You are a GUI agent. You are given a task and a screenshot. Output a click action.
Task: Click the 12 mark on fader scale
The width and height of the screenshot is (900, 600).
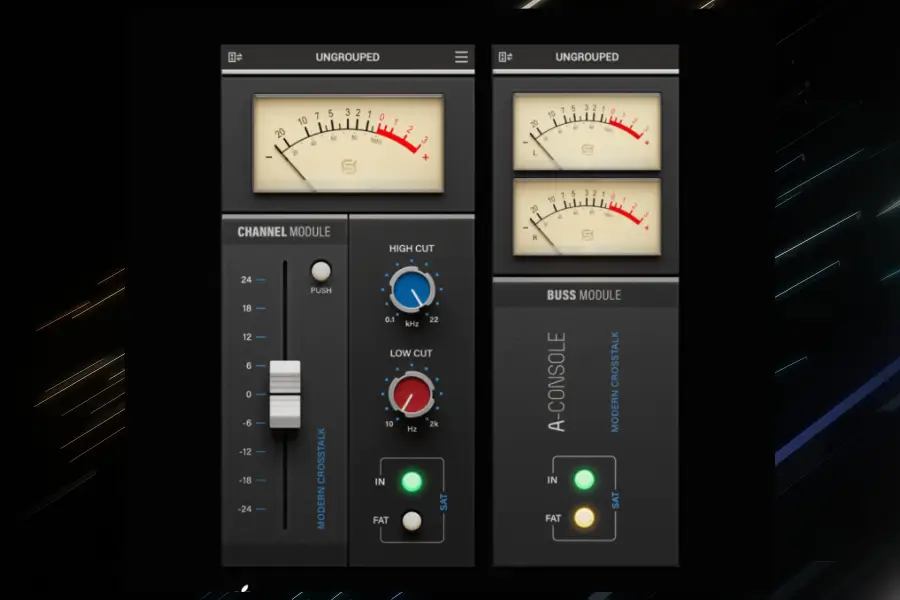pos(247,336)
